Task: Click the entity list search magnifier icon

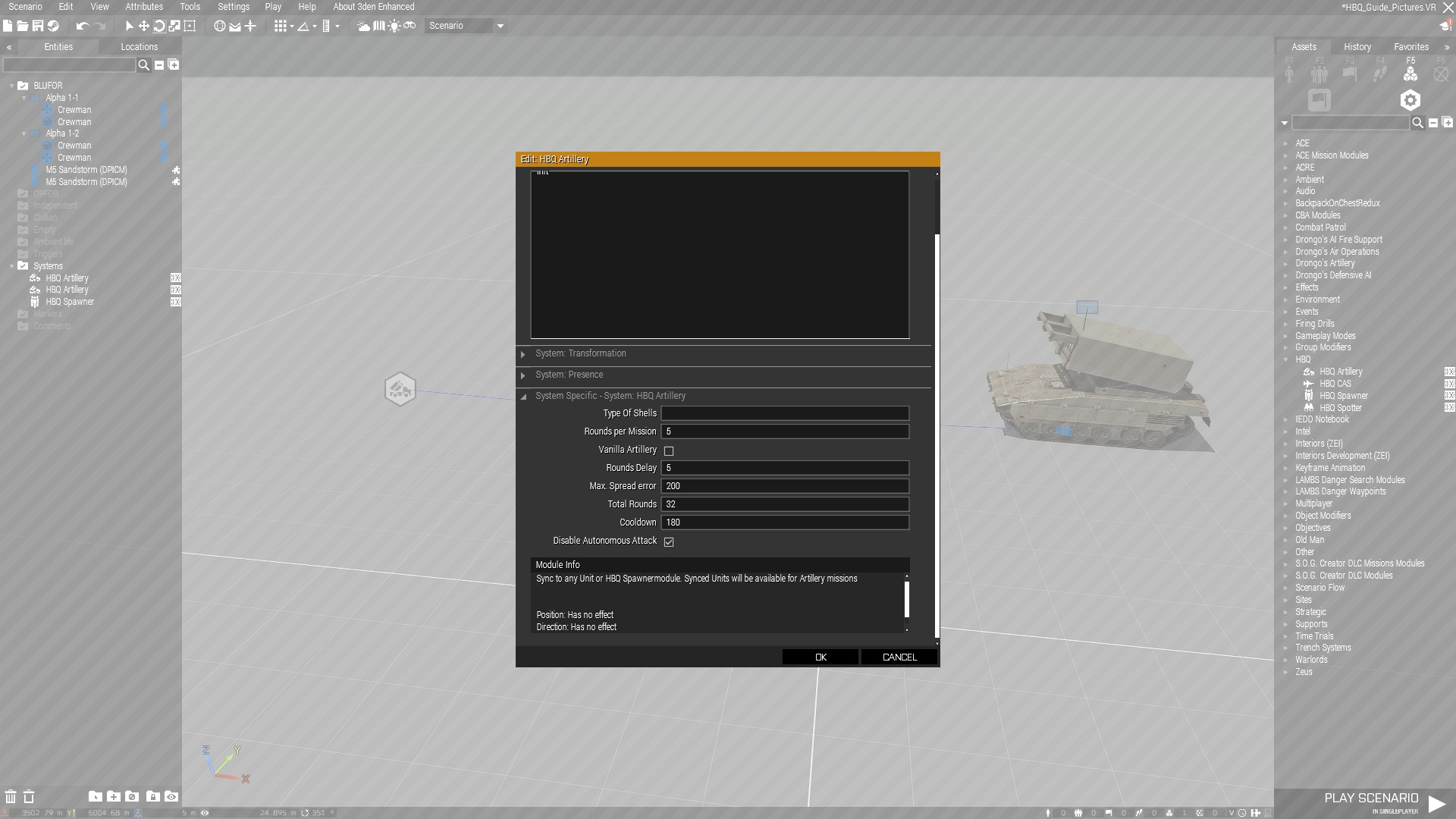Action: [x=143, y=65]
